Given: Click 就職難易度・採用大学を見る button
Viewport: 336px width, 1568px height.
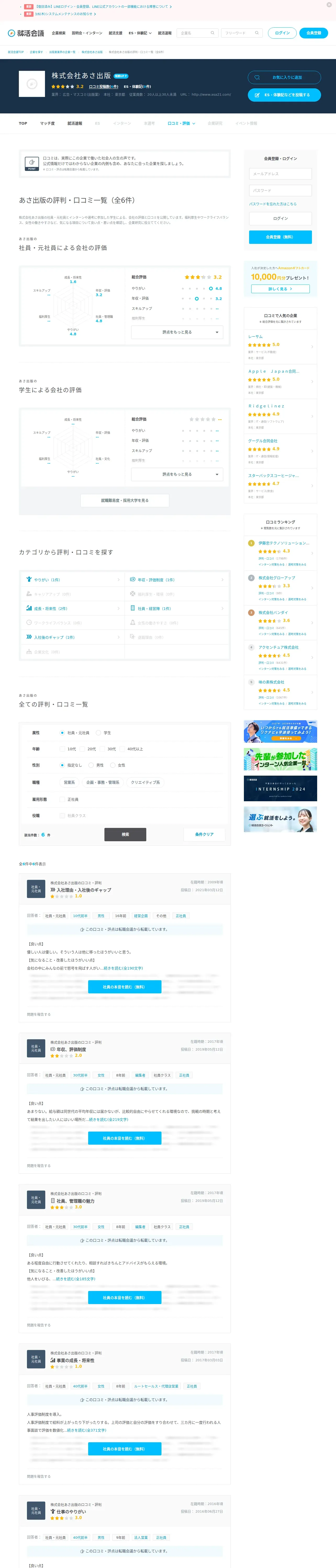Looking at the screenshot, I should (125, 500).
